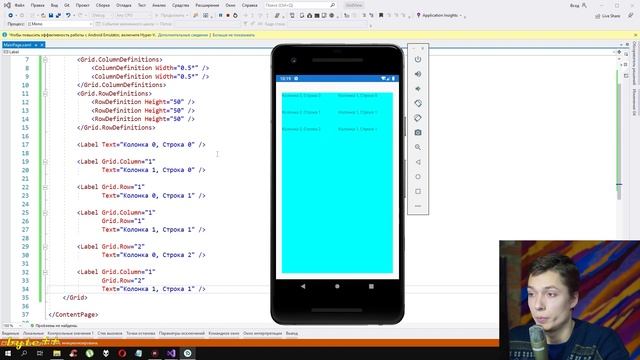Click the emulator sidebar overview square icon
The image size is (640, 360).
[x=418, y=191]
